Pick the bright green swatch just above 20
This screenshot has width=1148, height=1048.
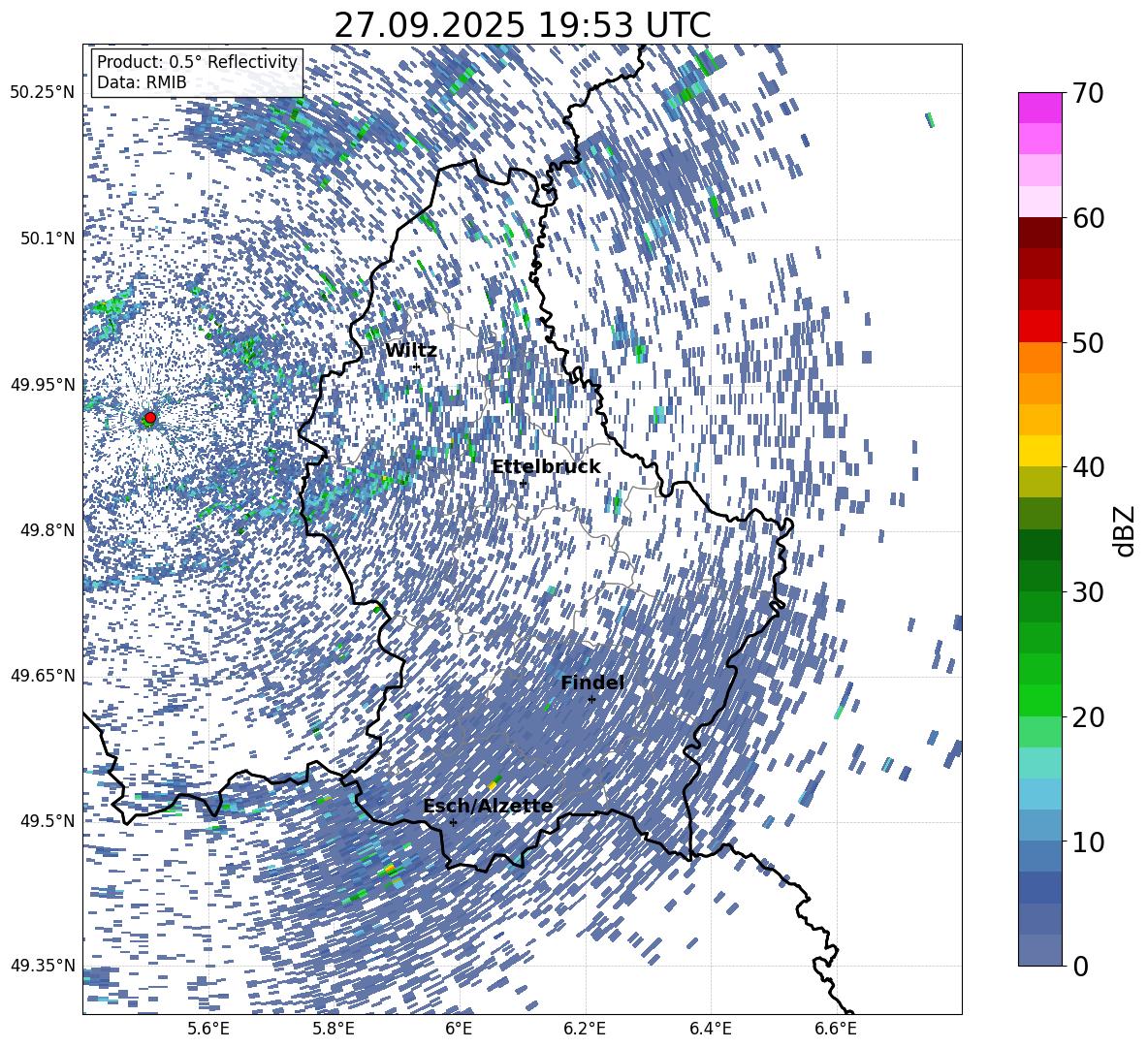pyautogui.click(x=1040, y=700)
